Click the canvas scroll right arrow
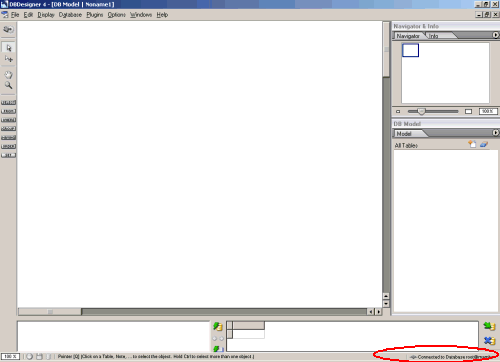 click(378, 312)
